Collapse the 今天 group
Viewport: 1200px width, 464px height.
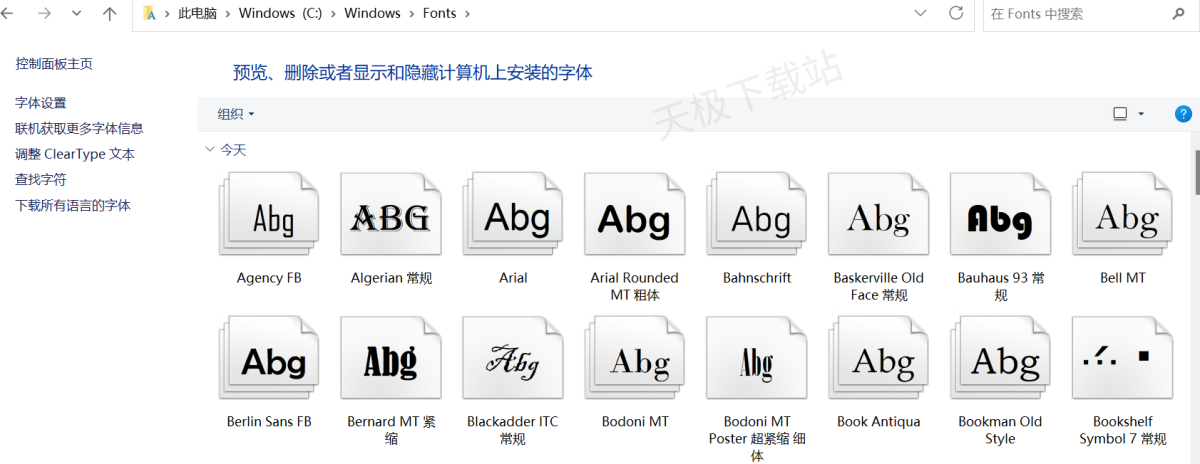click(209, 150)
